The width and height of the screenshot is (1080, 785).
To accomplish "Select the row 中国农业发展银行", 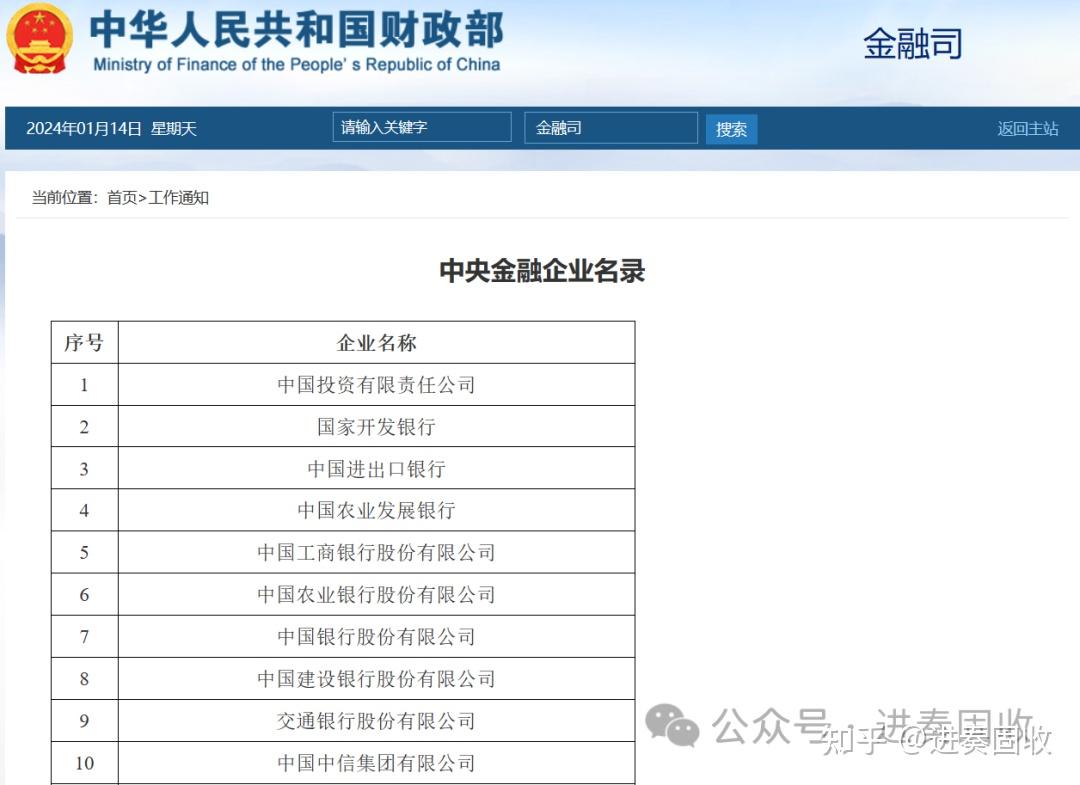I will tap(343, 510).
